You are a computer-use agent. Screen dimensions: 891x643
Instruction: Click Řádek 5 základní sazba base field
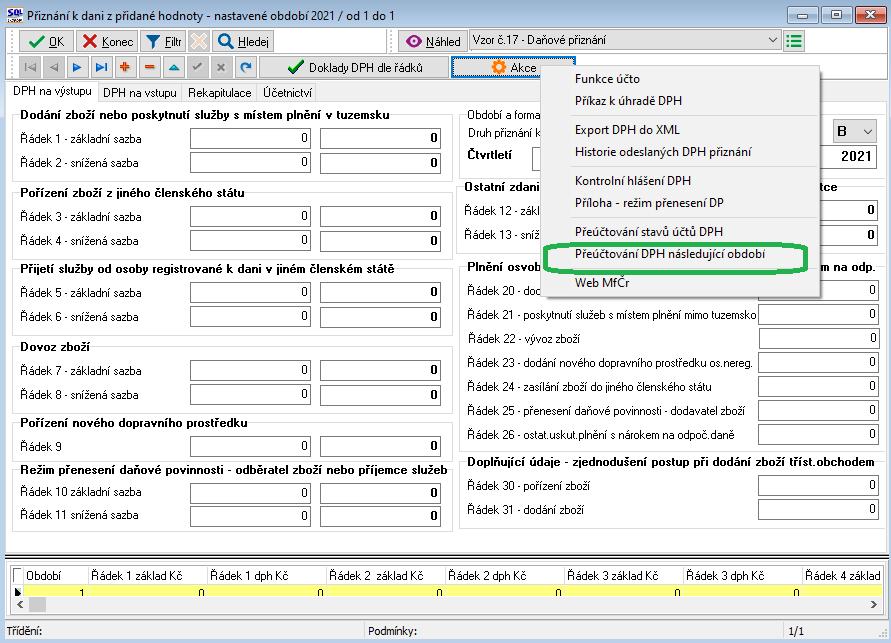click(x=250, y=293)
